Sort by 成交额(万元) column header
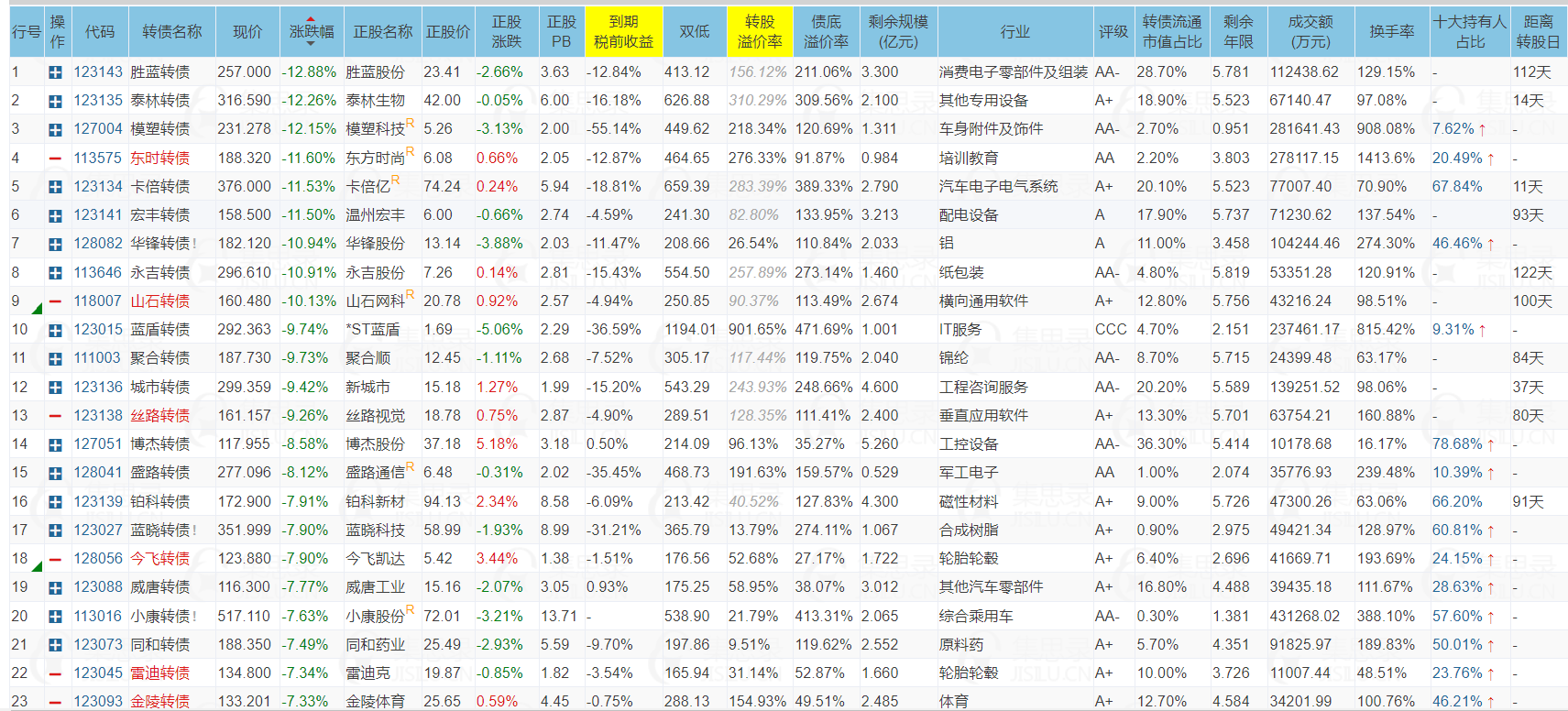The height and width of the screenshot is (711, 1568). (1310, 31)
